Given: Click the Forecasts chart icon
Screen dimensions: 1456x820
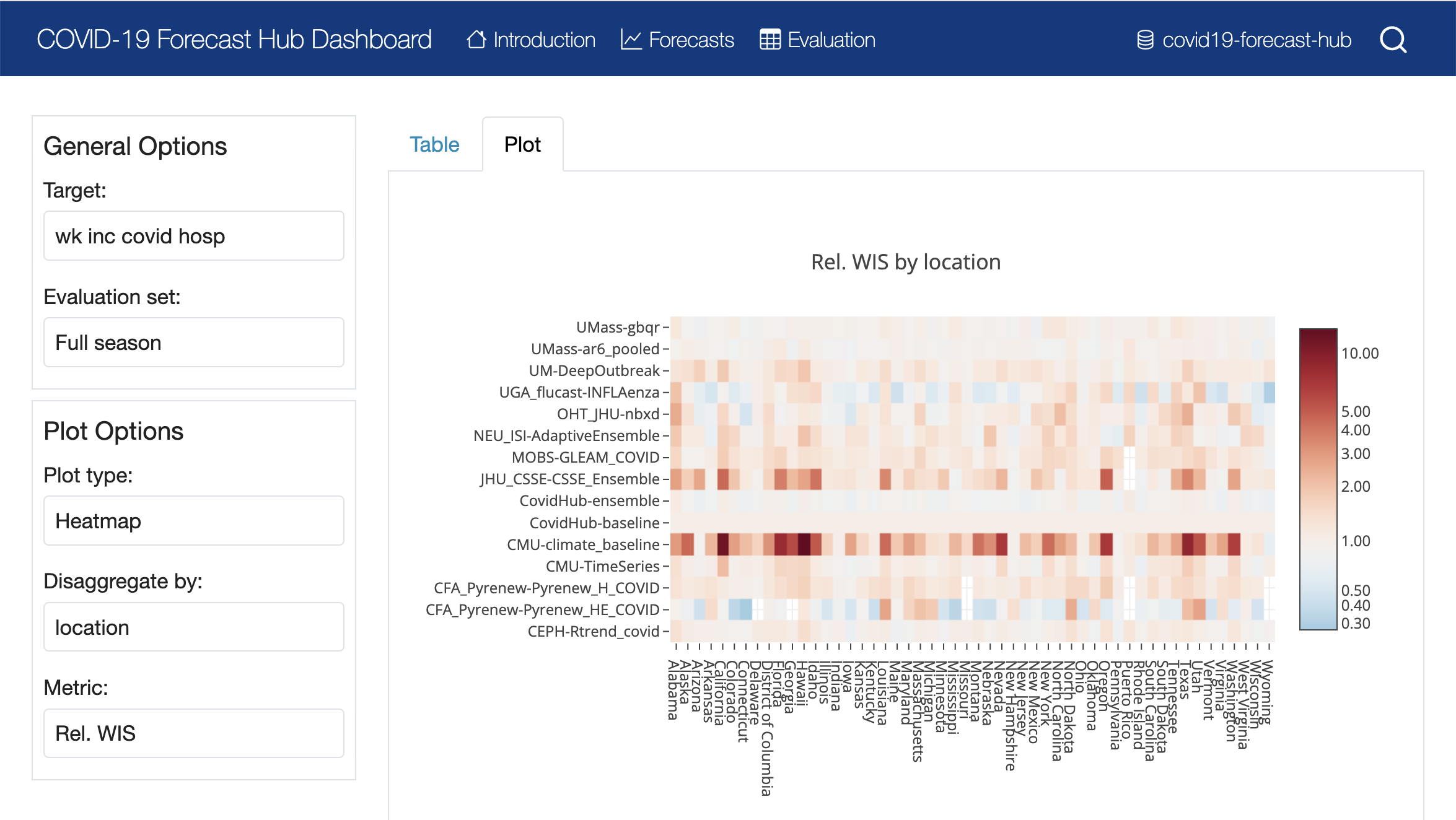Looking at the screenshot, I should (631, 40).
